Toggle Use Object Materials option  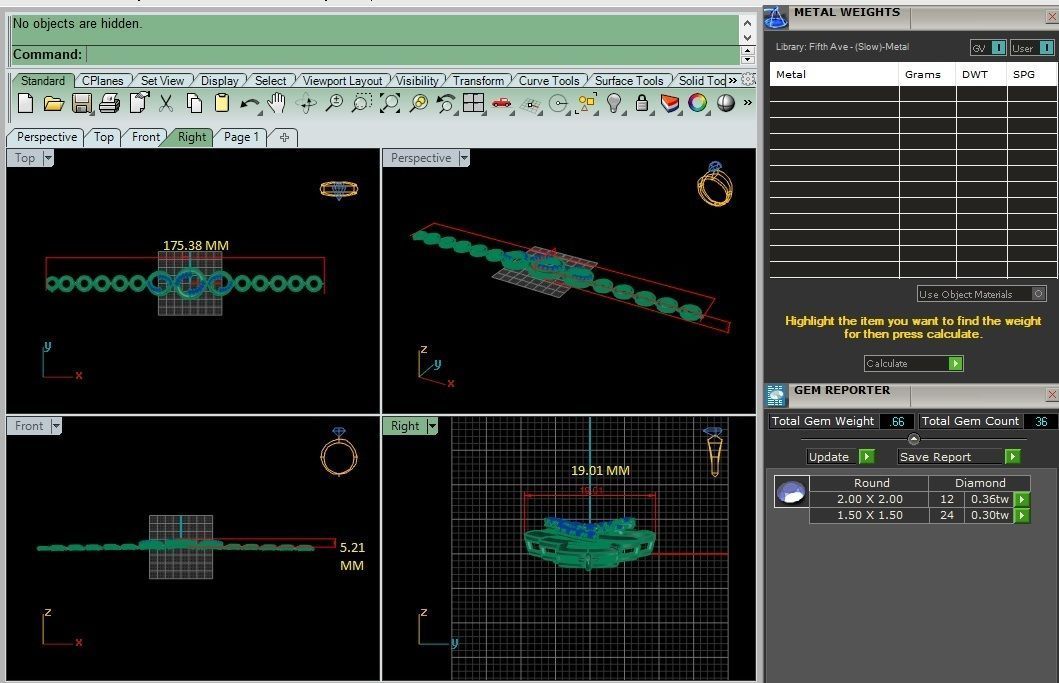982,294
